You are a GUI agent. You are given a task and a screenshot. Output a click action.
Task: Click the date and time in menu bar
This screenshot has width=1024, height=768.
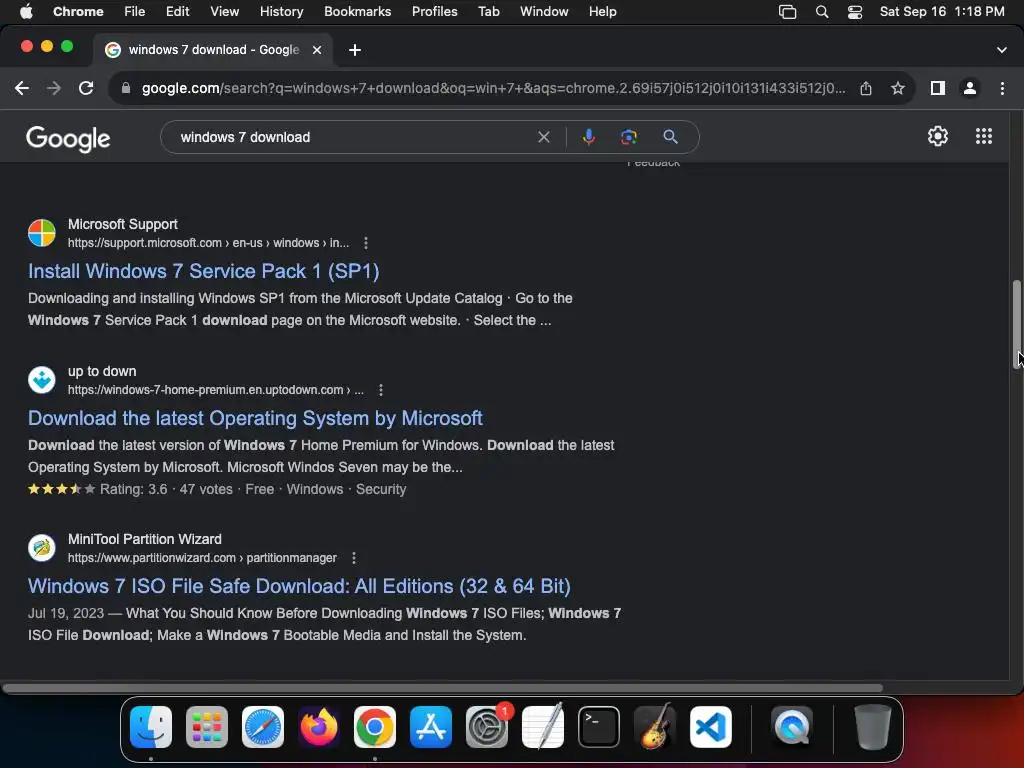click(942, 12)
